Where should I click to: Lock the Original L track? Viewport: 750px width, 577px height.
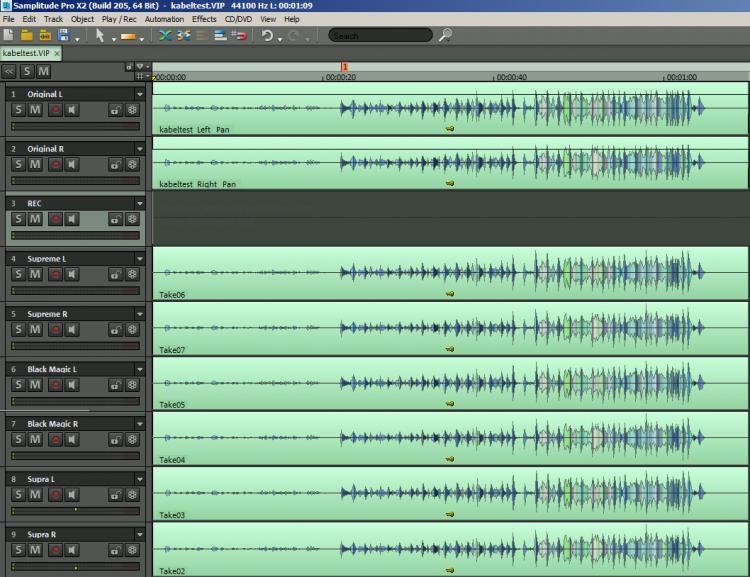pos(115,108)
